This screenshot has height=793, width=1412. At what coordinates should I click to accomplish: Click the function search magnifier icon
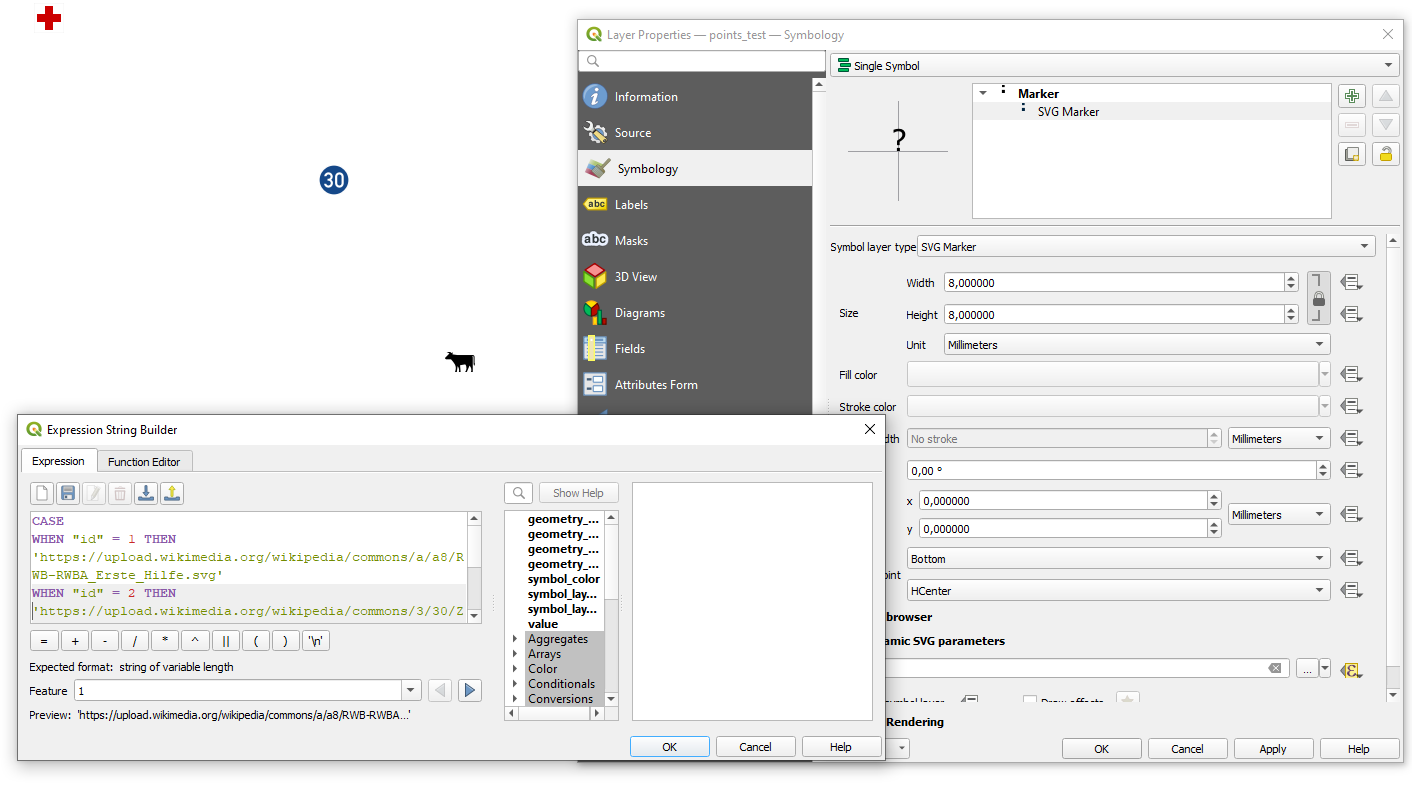519,493
